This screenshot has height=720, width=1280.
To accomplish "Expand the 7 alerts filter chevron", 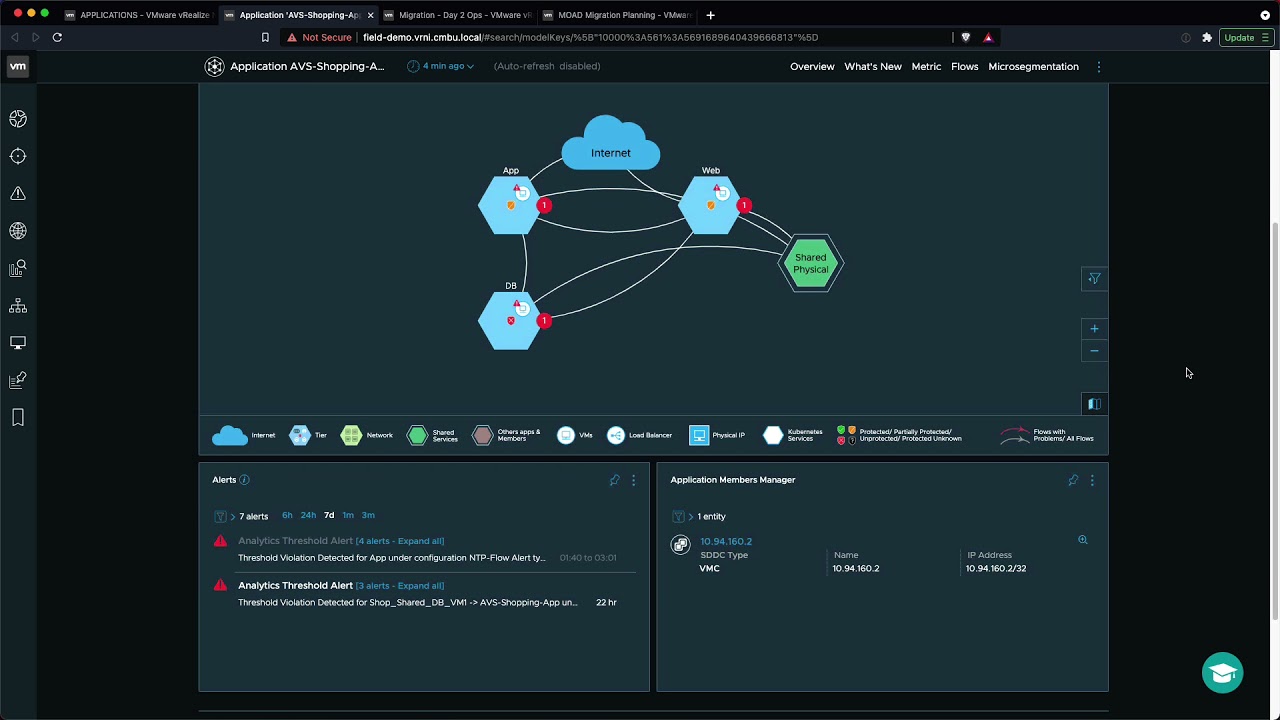I will 233,516.
